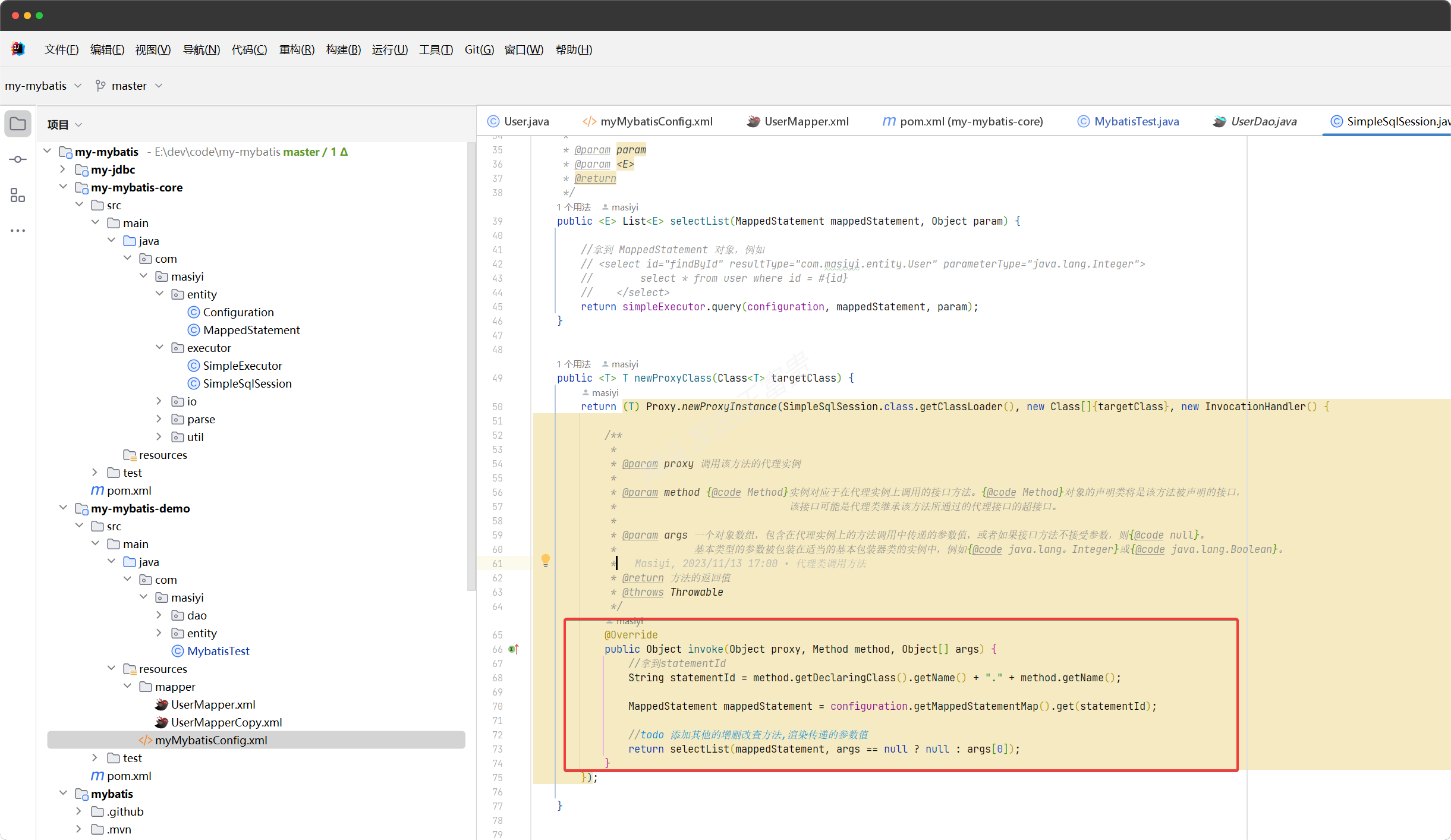1451x840 pixels.
Task: Open the 编辑(E) menu
Action: 107,49
